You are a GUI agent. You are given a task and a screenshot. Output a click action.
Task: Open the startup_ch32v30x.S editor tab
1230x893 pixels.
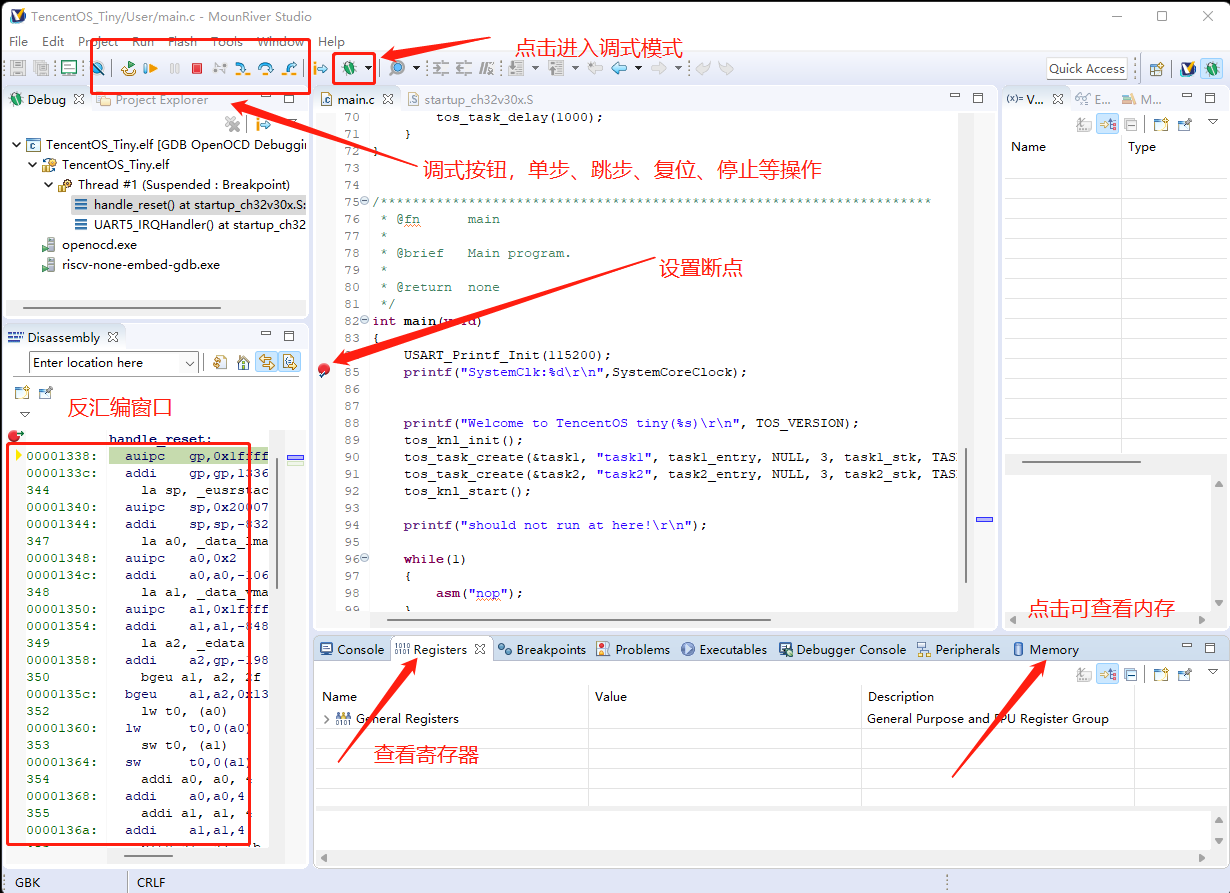click(x=470, y=99)
